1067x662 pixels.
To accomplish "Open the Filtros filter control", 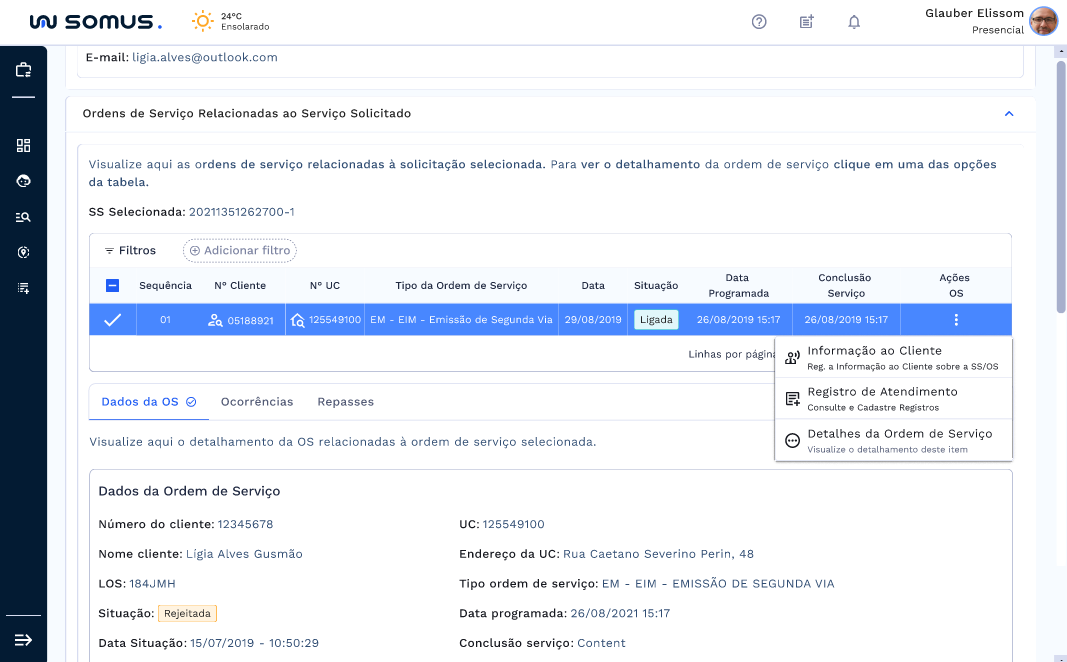I will pyautogui.click(x=131, y=251).
